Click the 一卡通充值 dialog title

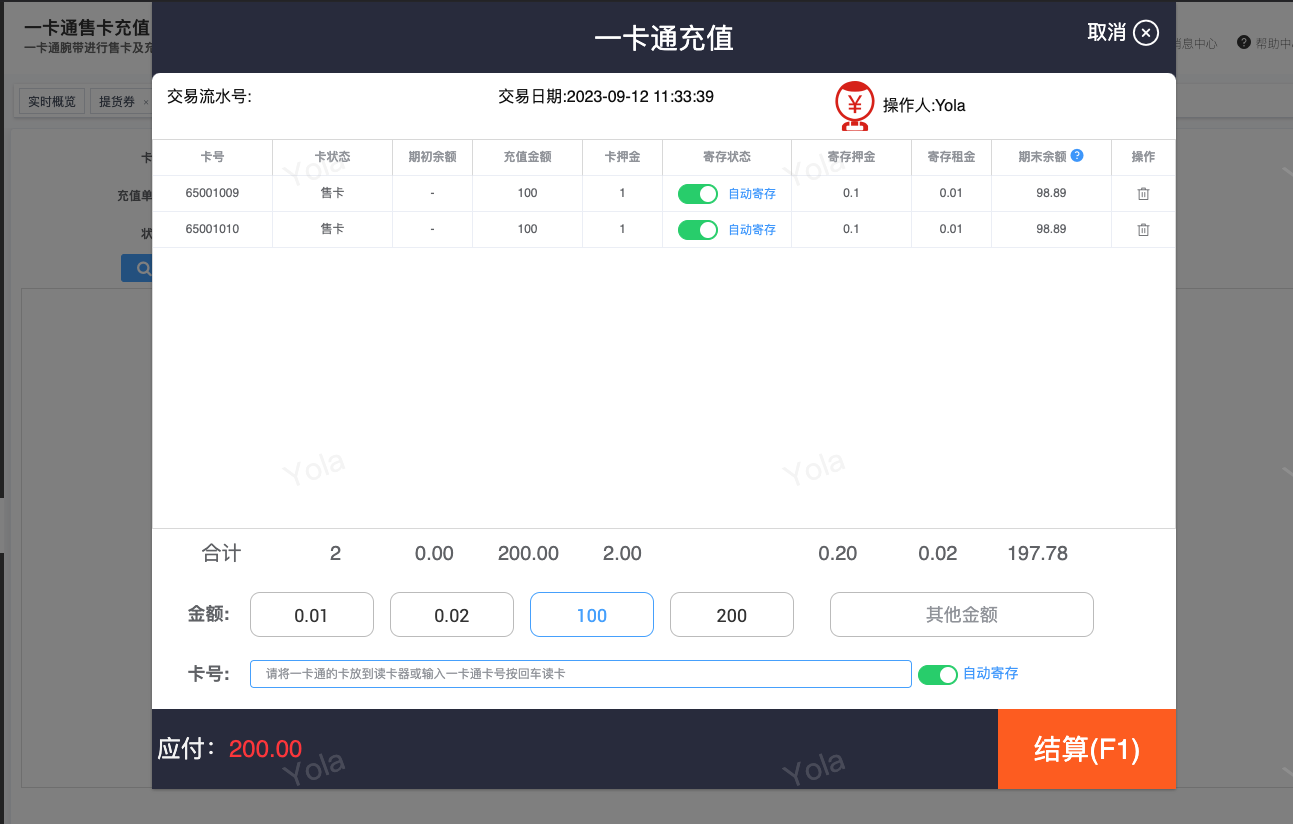[664, 38]
